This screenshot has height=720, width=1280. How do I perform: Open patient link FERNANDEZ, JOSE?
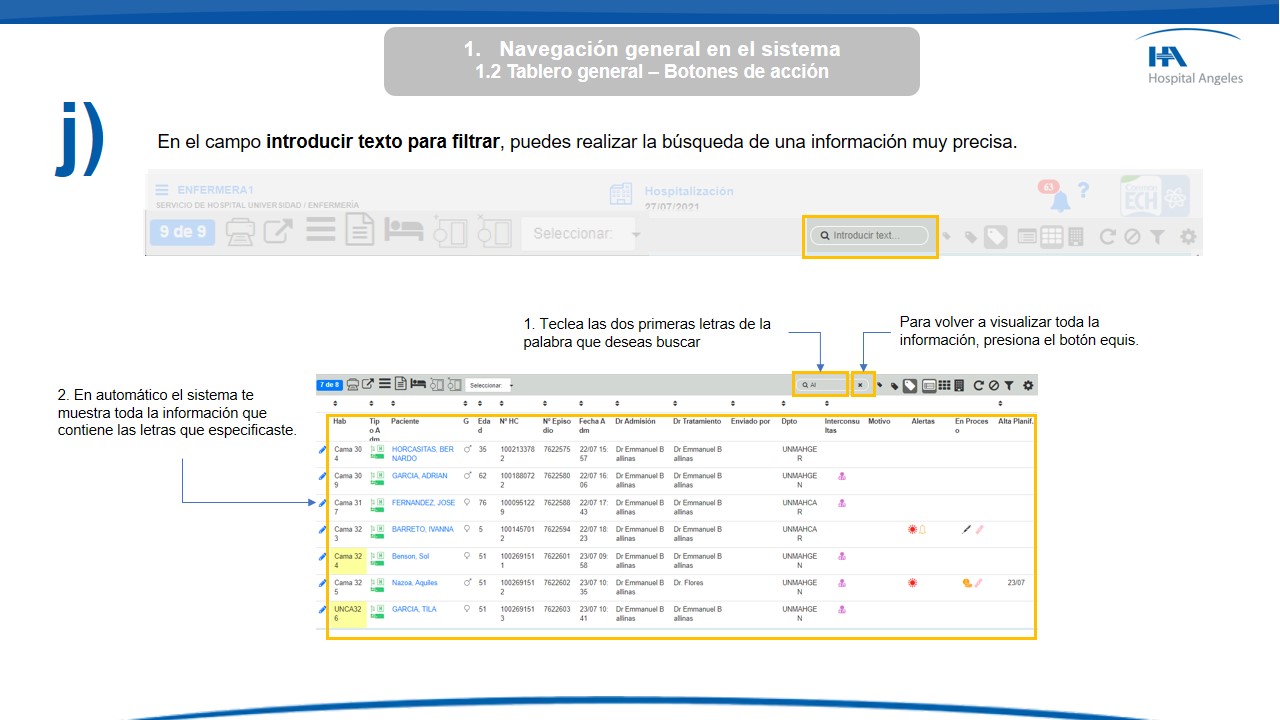click(x=423, y=503)
